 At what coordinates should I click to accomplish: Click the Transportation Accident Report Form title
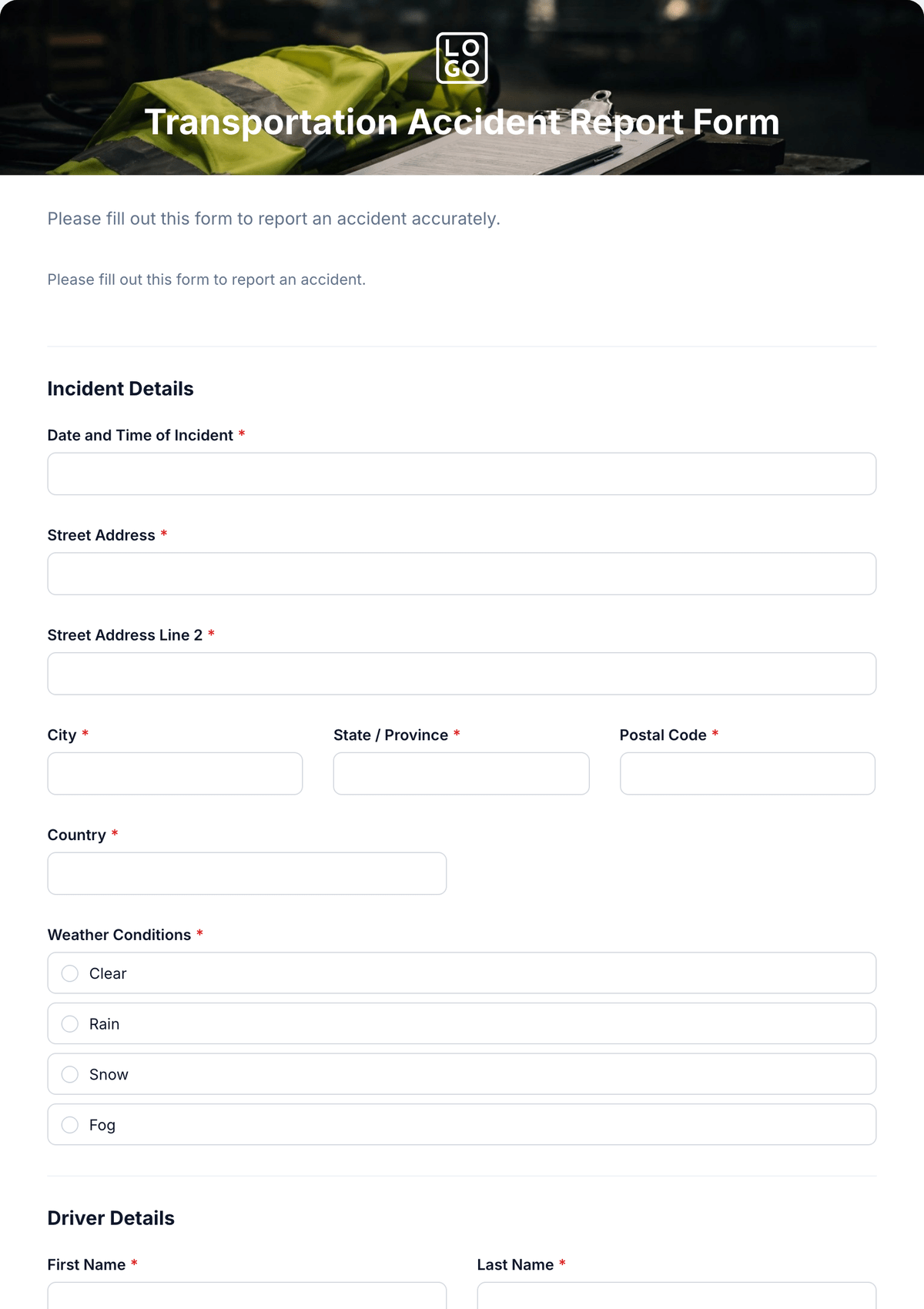pyautogui.click(x=462, y=122)
